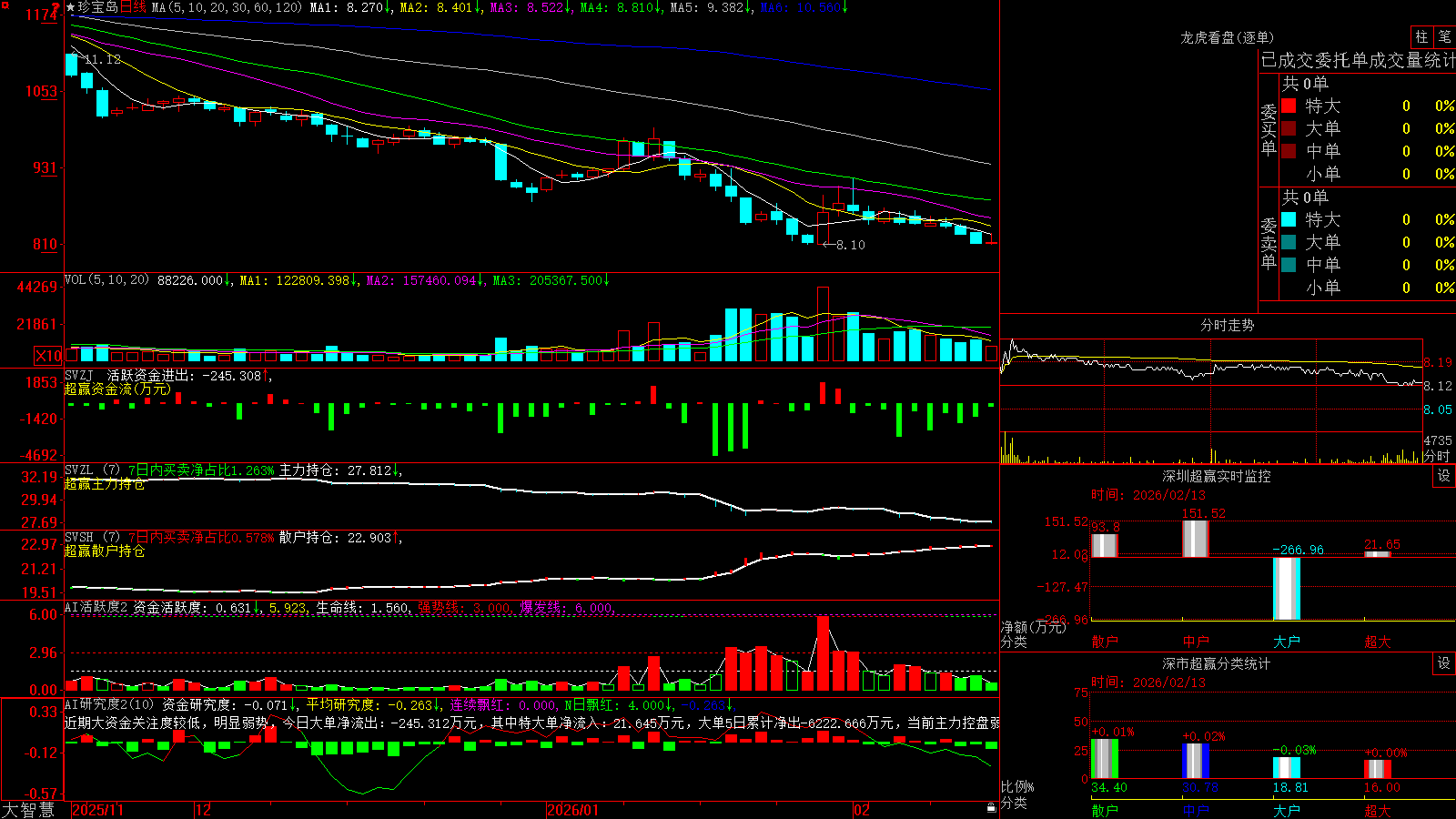Click the blue 中户 30.78 ratio bar
Image resolution: width=1456 pixels, height=819 pixels.
coord(1196,761)
